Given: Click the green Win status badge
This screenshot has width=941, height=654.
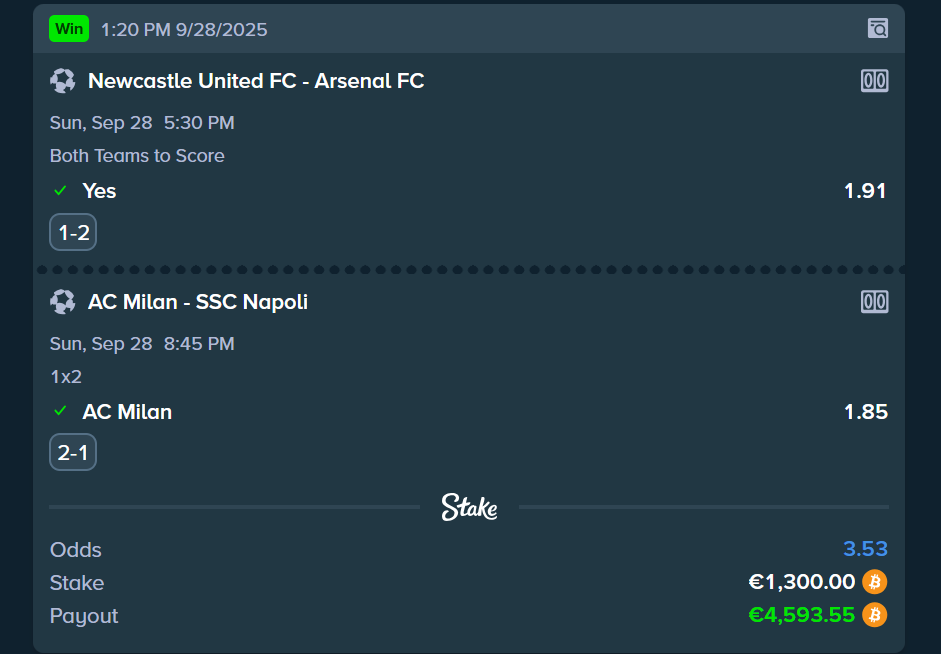Looking at the screenshot, I should (x=69, y=29).
